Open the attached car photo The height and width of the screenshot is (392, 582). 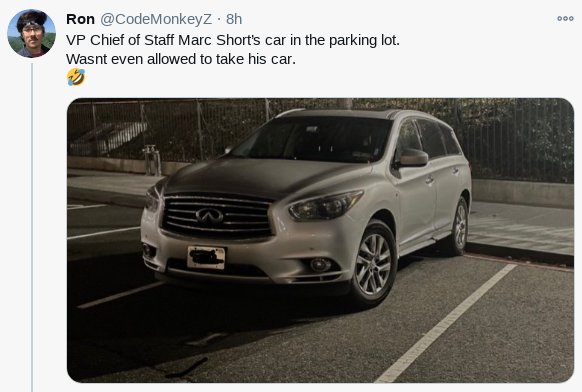[x=320, y=240]
